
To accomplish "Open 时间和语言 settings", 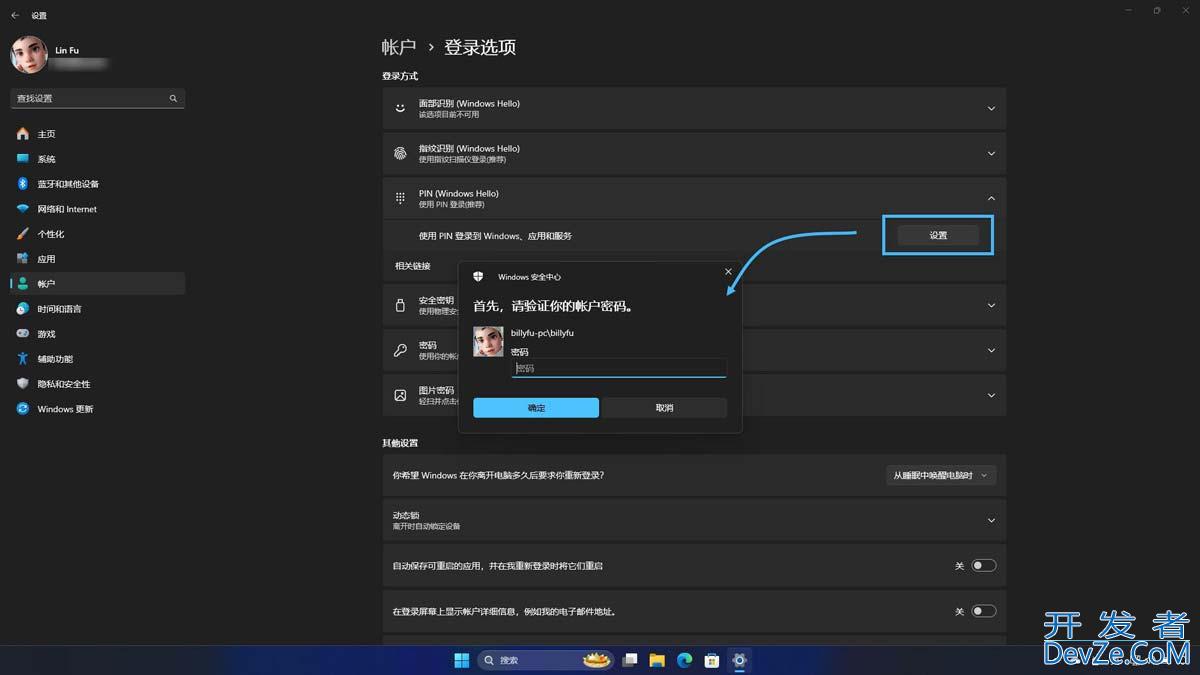I will pyautogui.click(x=97, y=309).
